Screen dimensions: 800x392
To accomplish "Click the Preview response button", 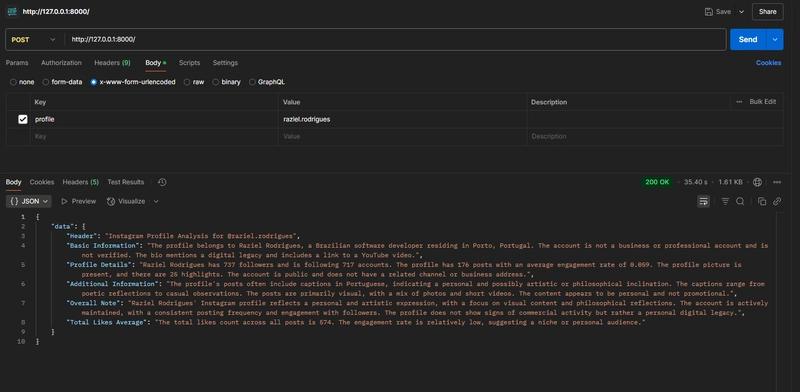I will (x=79, y=202).
